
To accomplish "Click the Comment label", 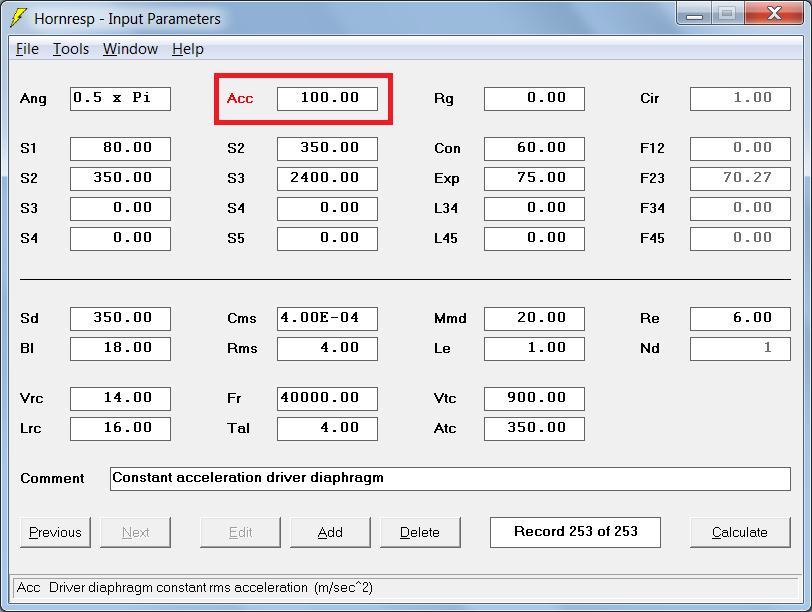I will 52,478.
